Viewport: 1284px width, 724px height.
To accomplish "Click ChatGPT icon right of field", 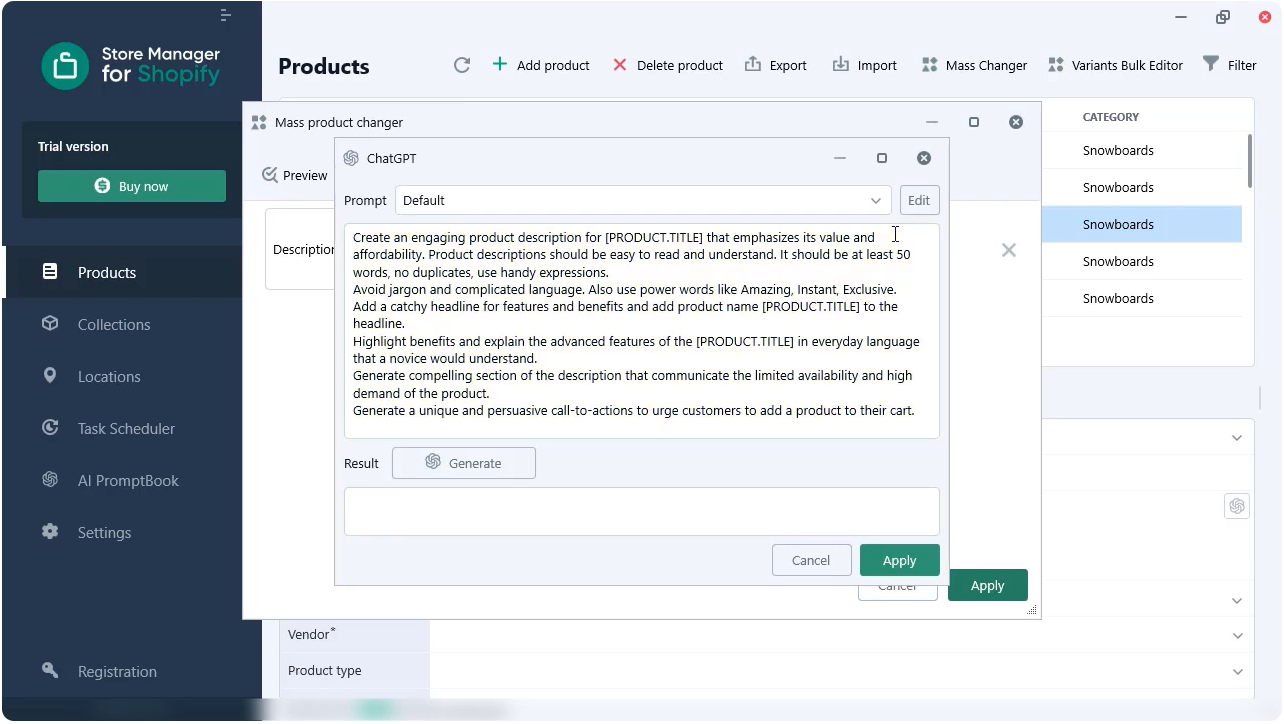I will click(1237, 506).
